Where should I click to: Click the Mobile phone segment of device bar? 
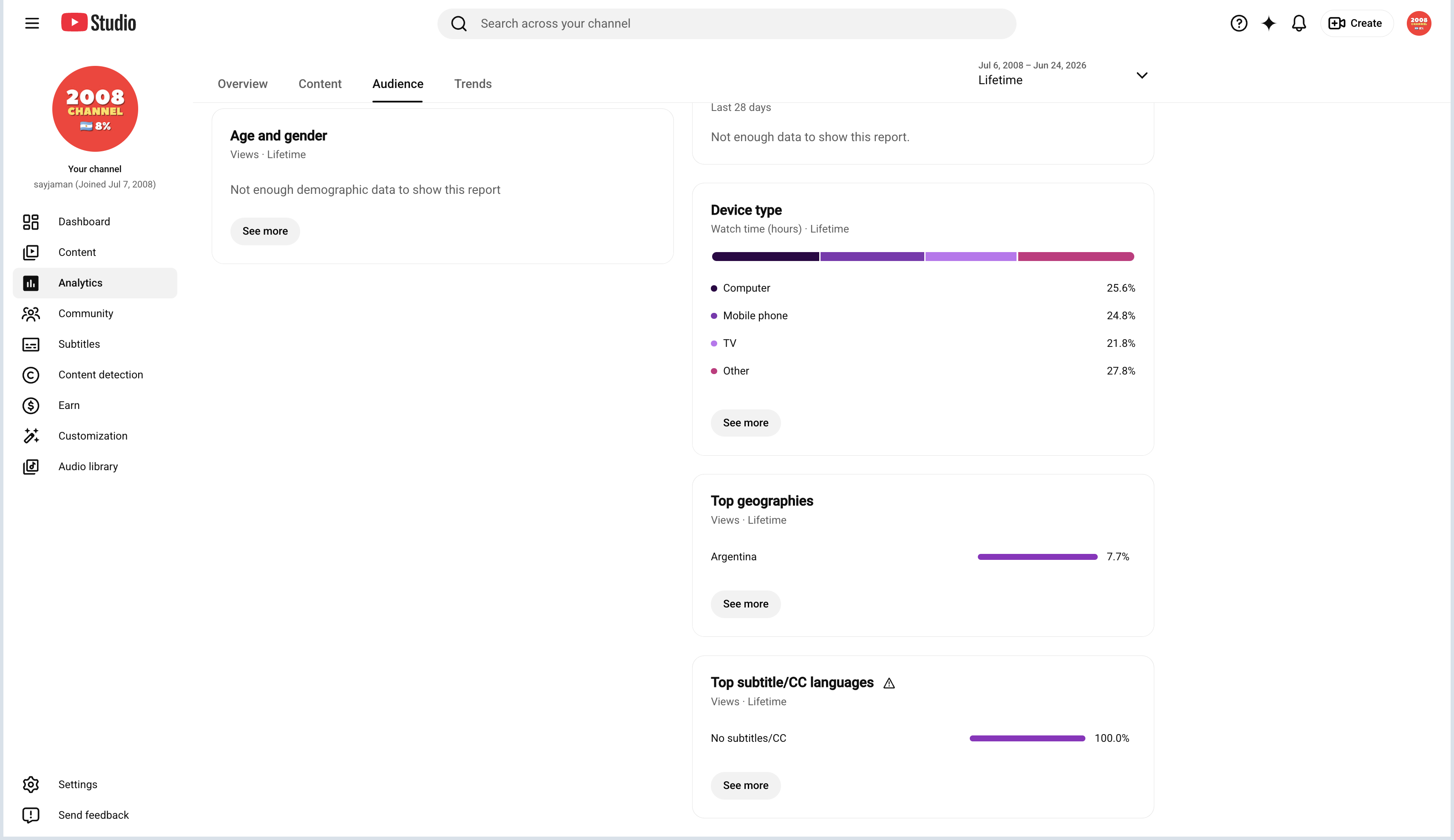pyautogui.click(x=872, y=256)
